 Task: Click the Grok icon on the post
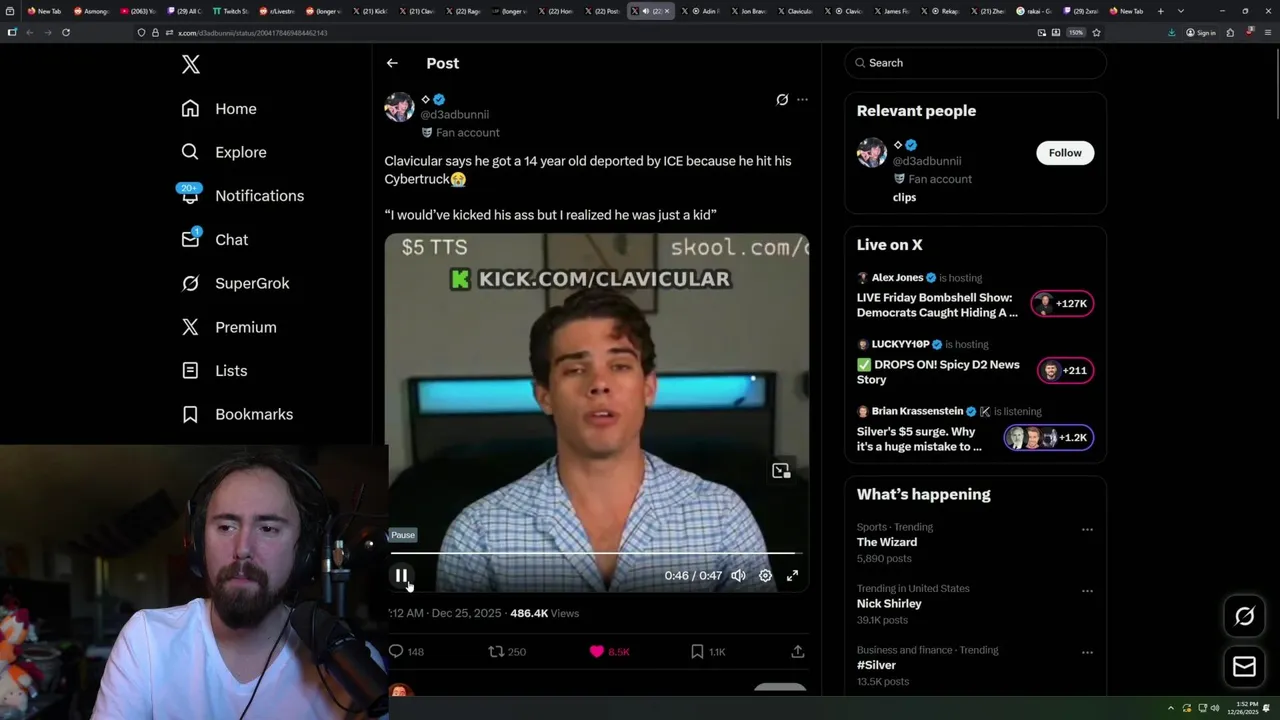(782, 100)
